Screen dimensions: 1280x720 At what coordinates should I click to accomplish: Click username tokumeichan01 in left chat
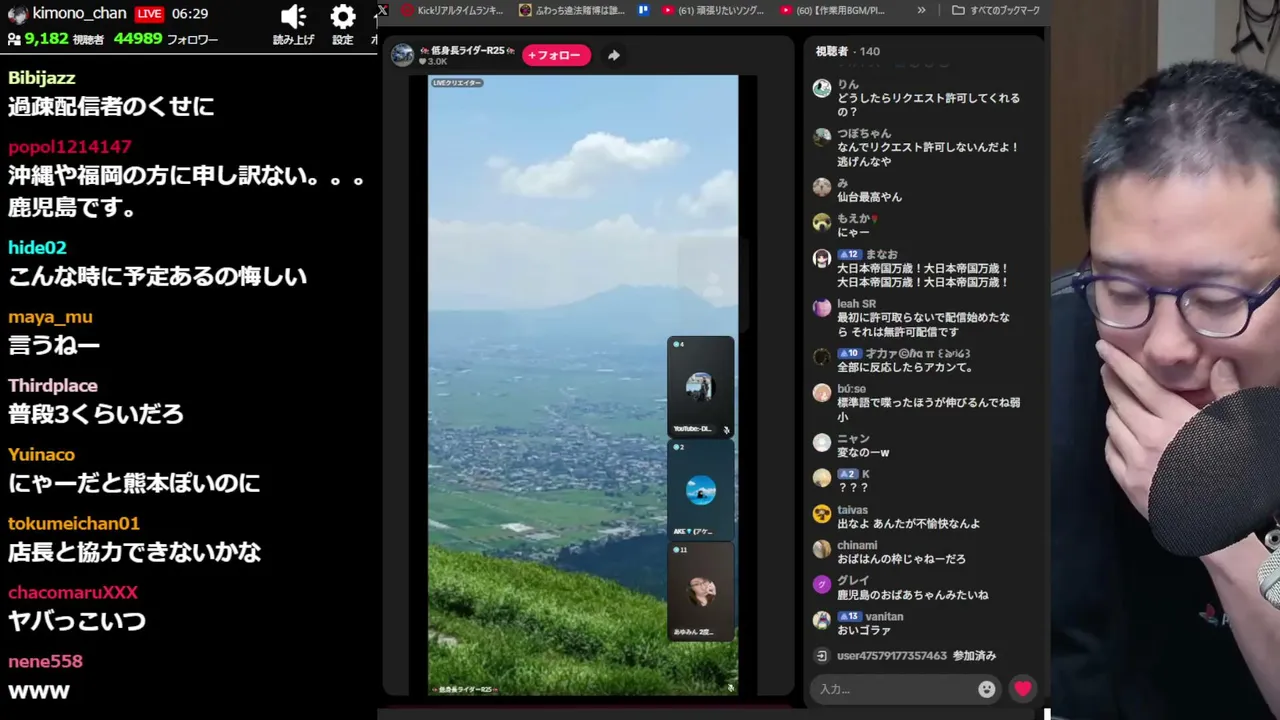(74, 523)
